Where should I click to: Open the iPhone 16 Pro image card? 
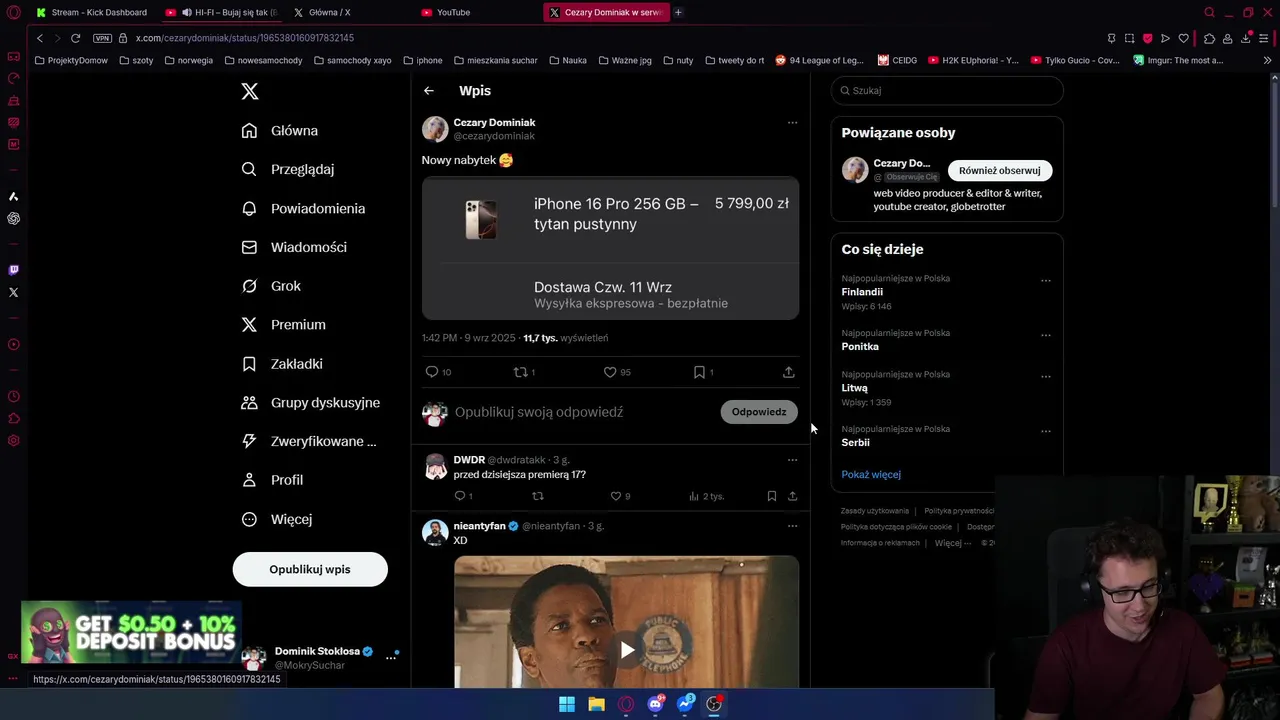click(x=610, y=249)
